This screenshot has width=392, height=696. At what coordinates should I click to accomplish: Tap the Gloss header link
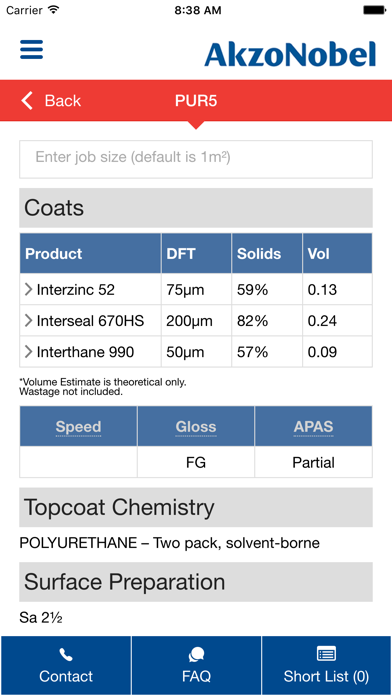pos(196,427)
